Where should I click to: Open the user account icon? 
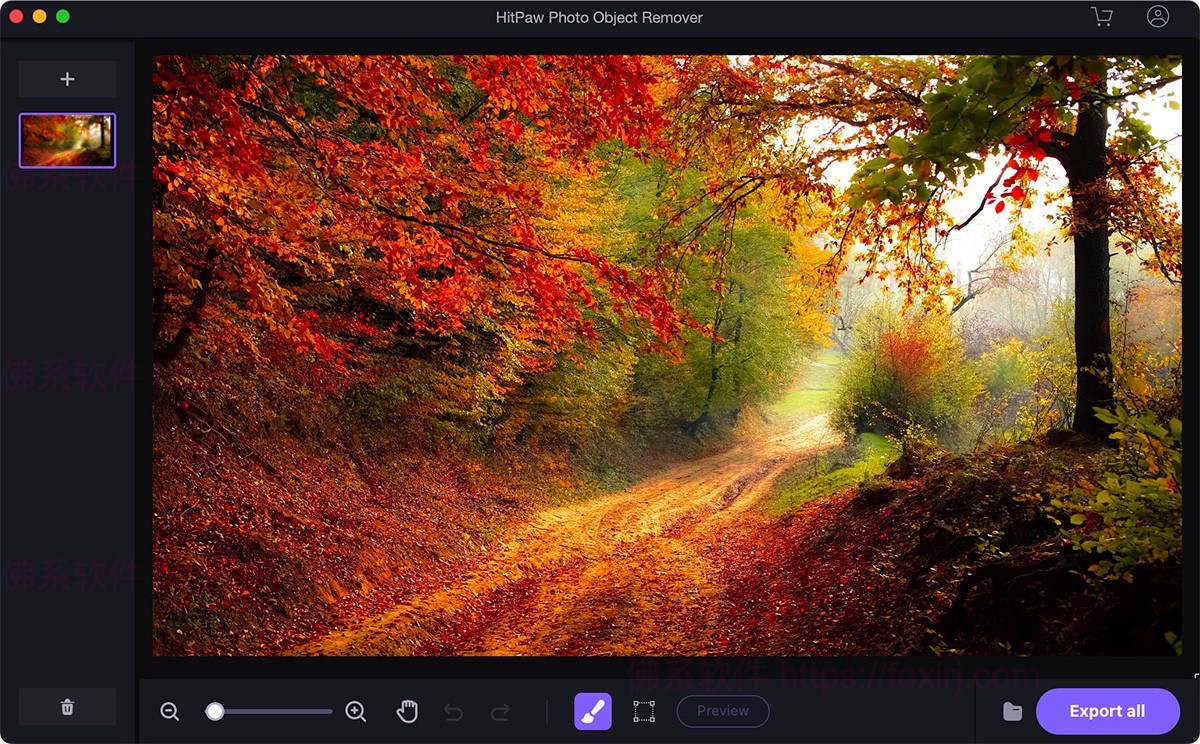point(1158,16)
